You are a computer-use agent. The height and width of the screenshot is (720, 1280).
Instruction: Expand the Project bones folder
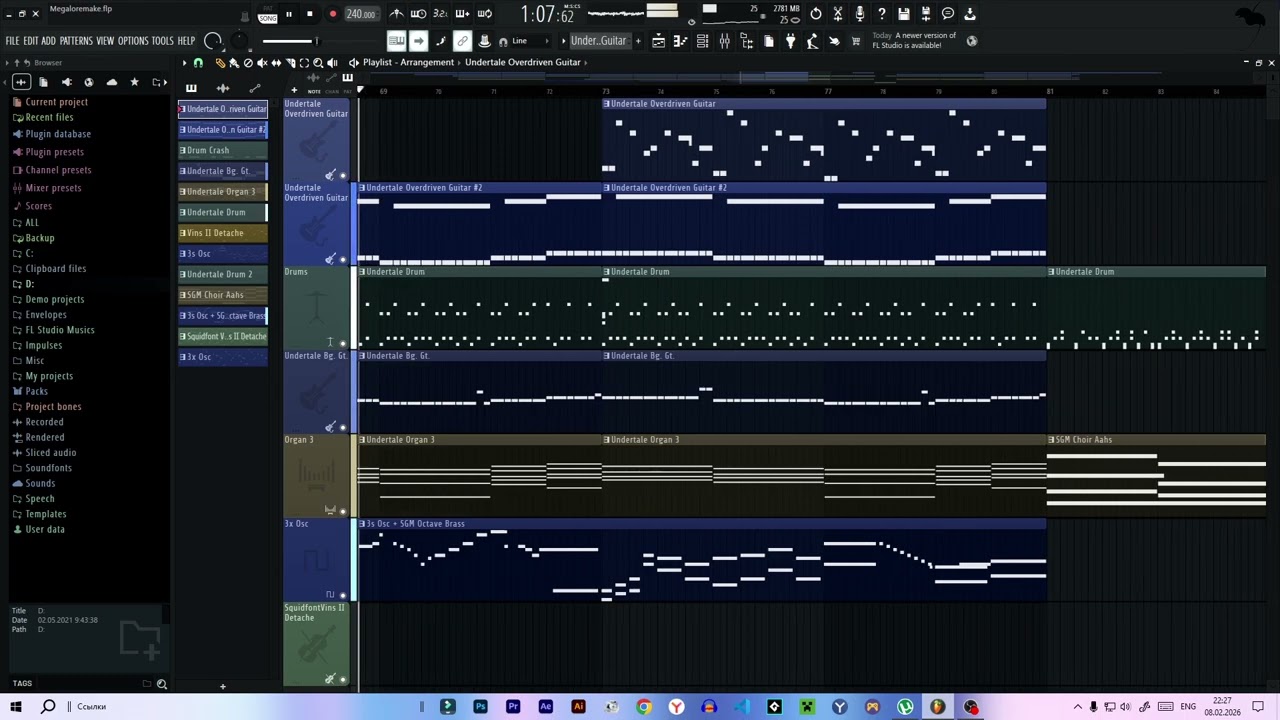tap(53, 407)
